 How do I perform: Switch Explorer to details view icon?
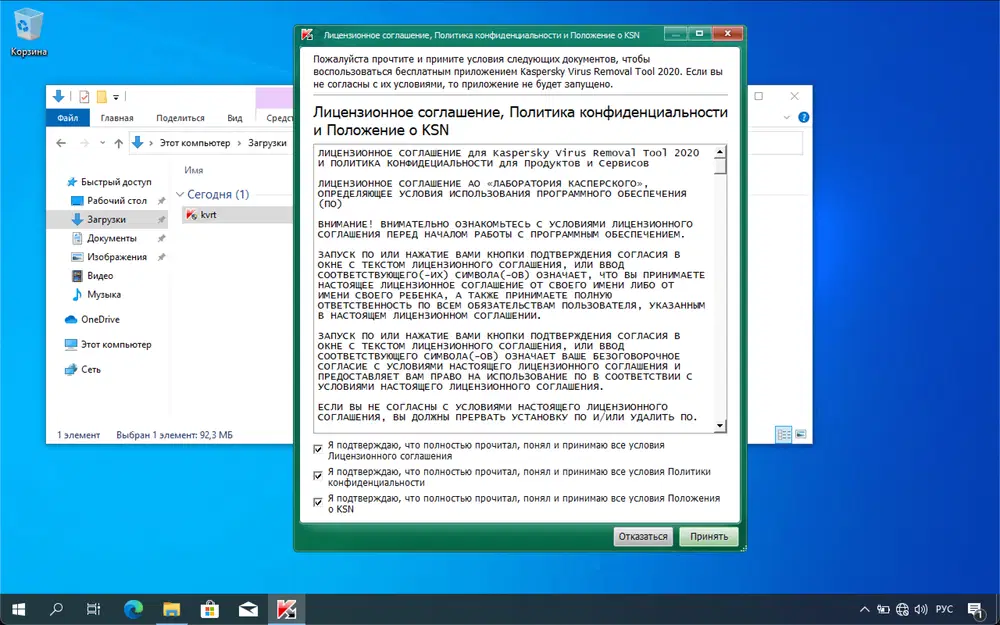point(784,435)
